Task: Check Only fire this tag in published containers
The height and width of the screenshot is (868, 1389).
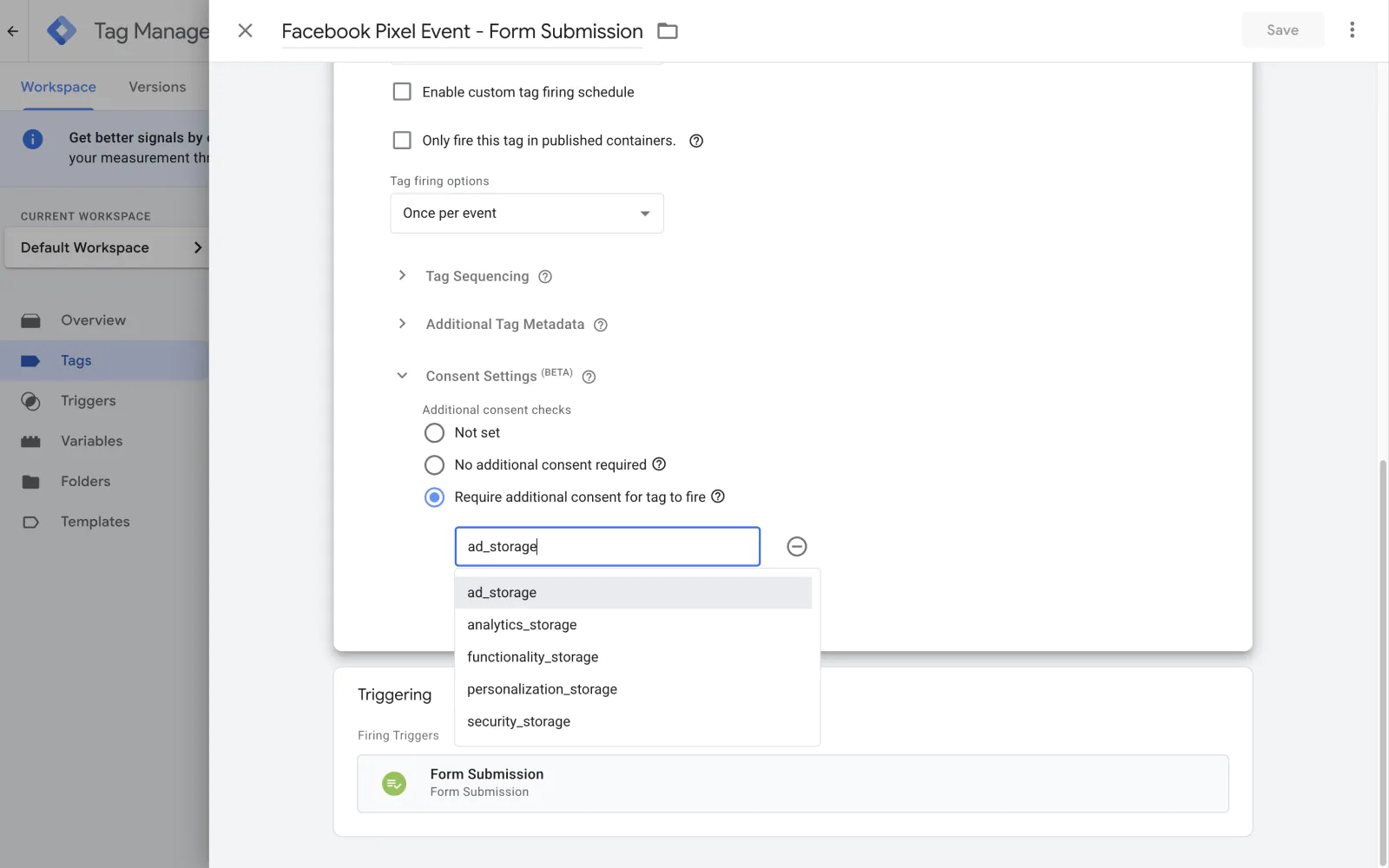Action: (x=402, y=141)
